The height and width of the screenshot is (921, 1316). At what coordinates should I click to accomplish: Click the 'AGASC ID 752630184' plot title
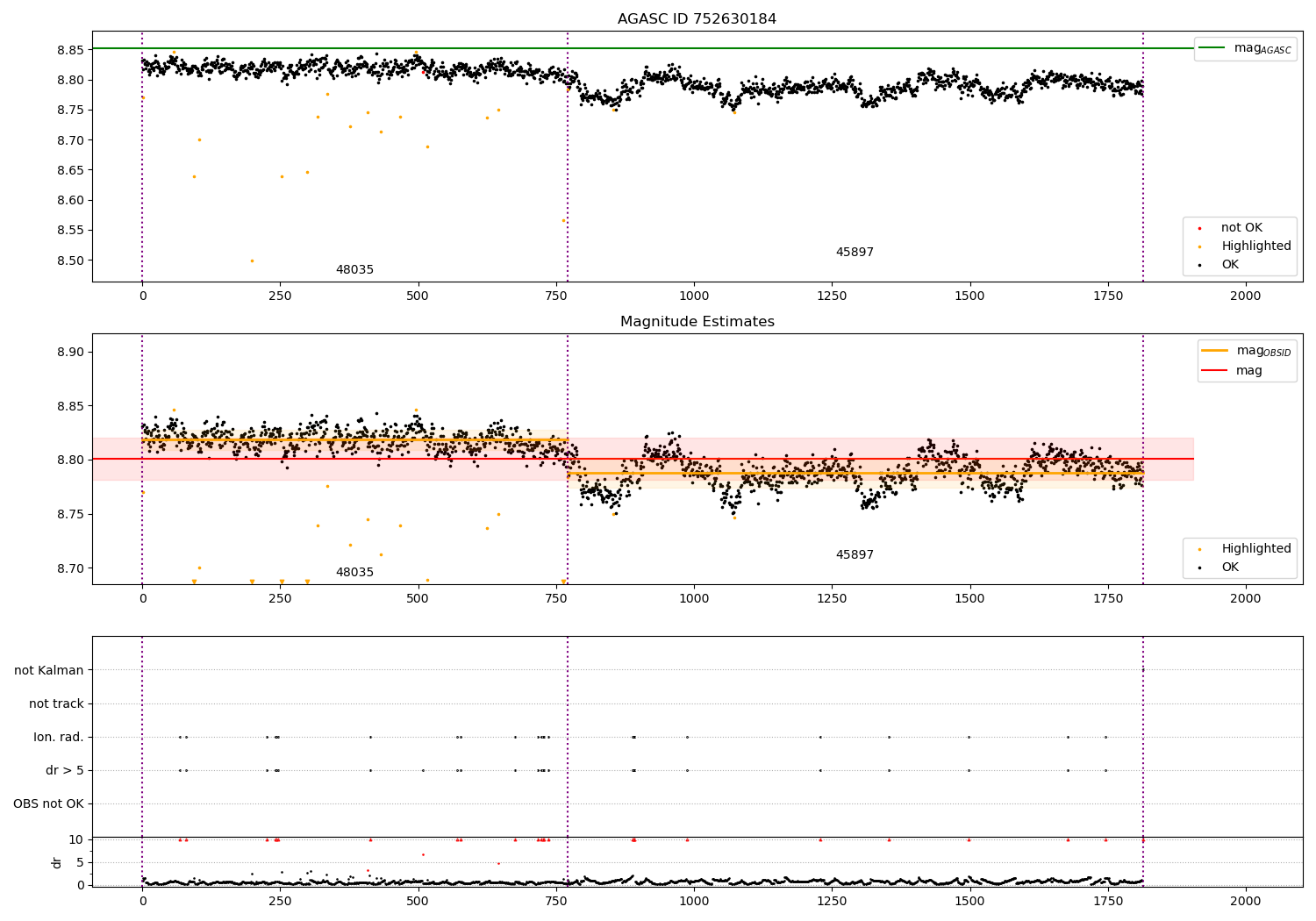coord(697,19)
